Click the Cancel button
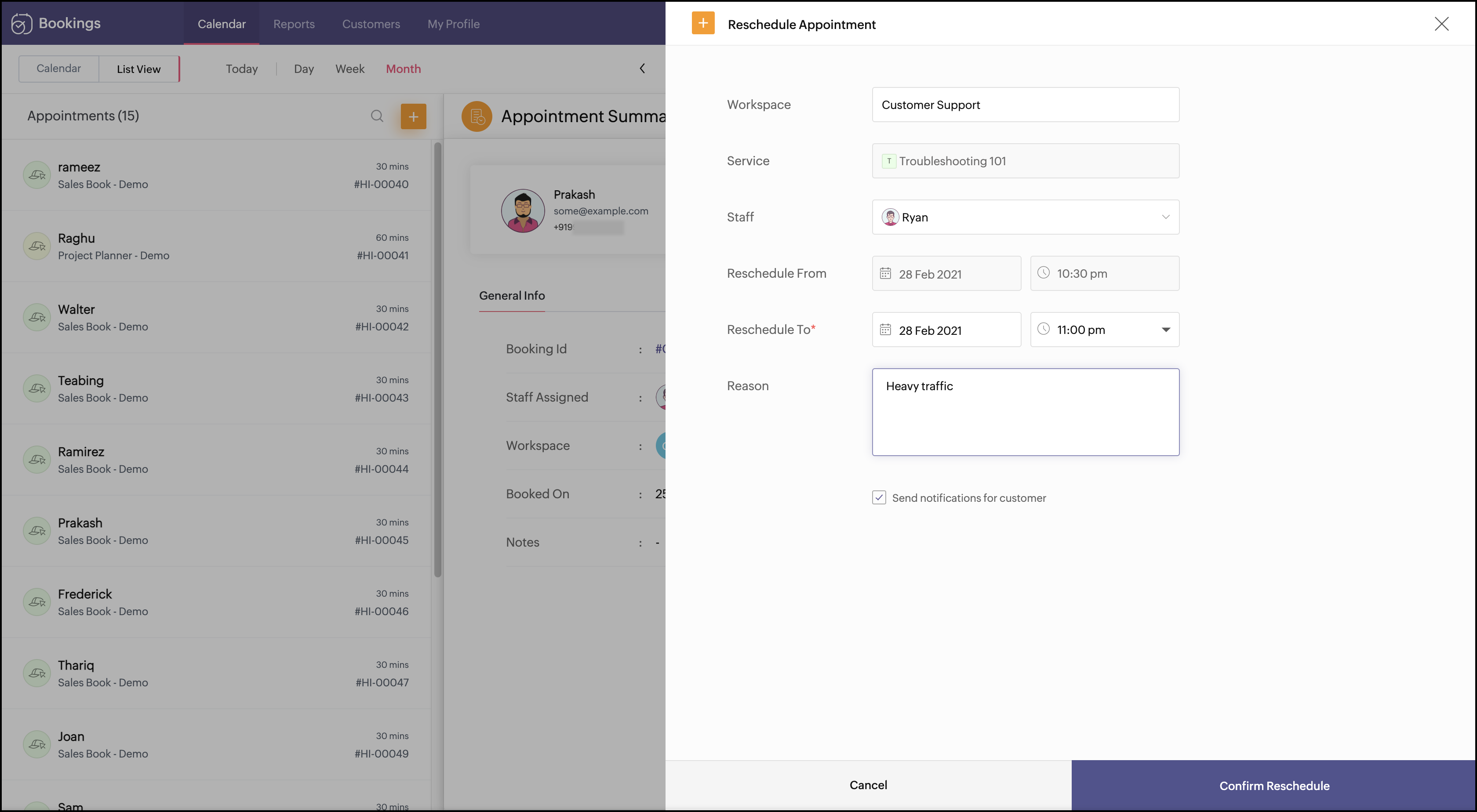Image resolution: width=1477 pixels, height=812 pixels. [868, 785]
